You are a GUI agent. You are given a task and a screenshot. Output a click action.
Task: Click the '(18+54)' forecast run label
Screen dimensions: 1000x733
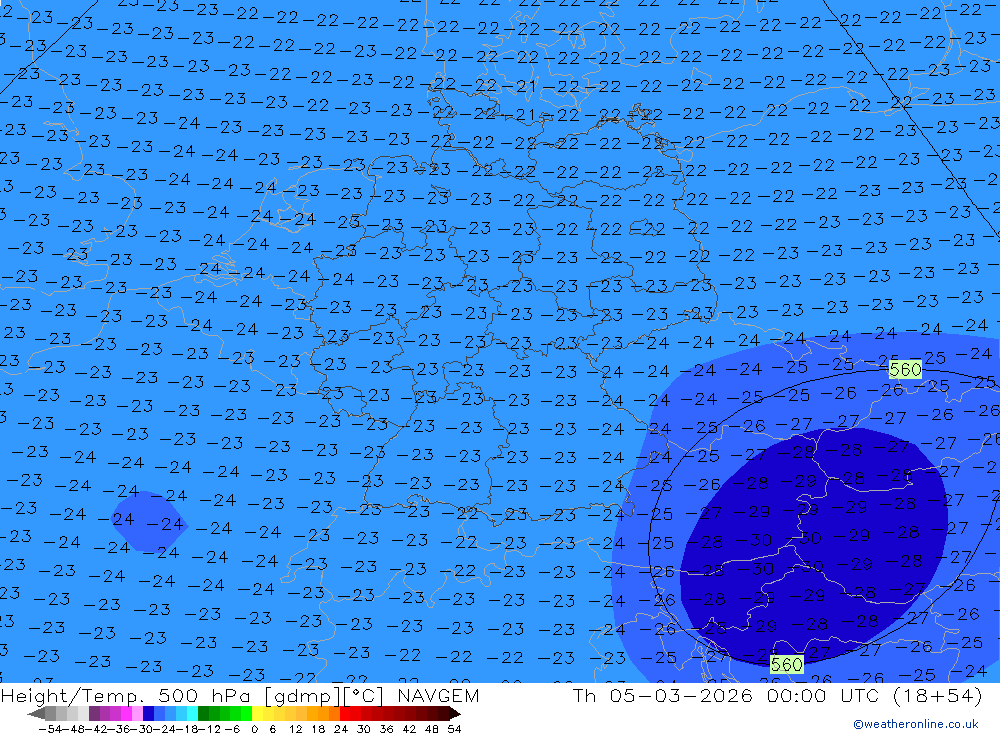click(938, 695)
